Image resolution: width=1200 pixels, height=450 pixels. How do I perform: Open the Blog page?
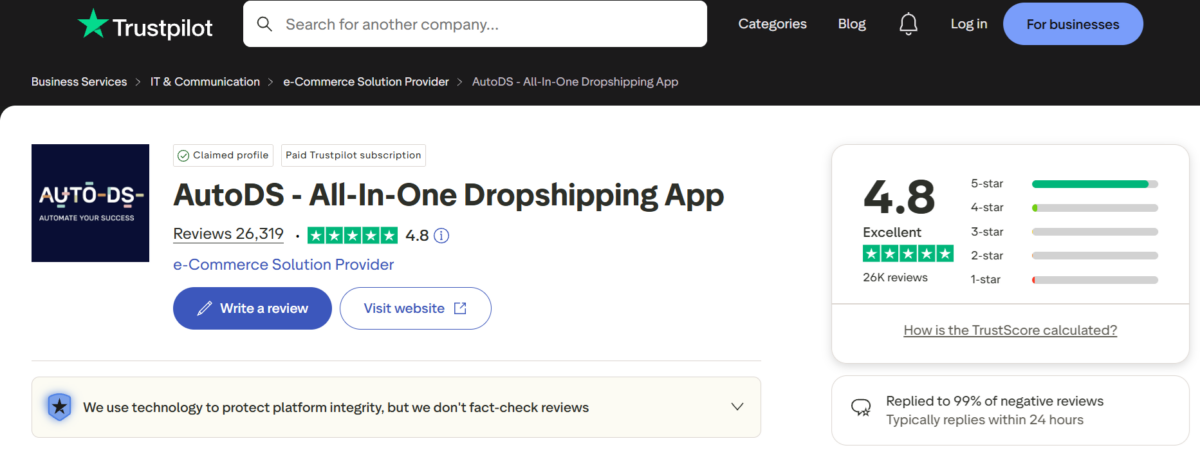click(x=852, y=24)
